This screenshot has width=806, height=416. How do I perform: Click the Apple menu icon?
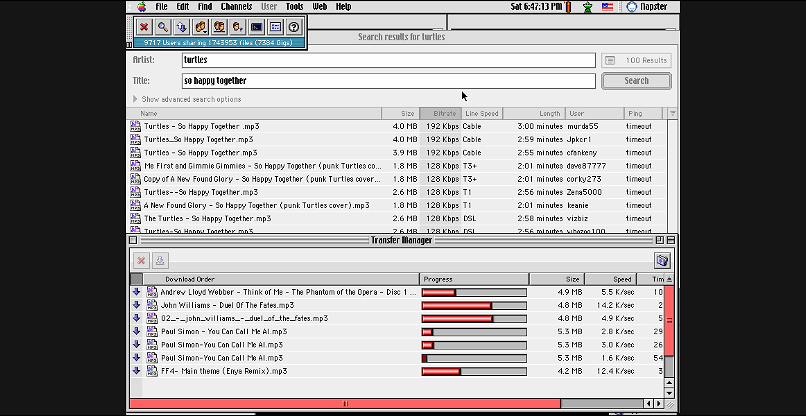(143, 6)
